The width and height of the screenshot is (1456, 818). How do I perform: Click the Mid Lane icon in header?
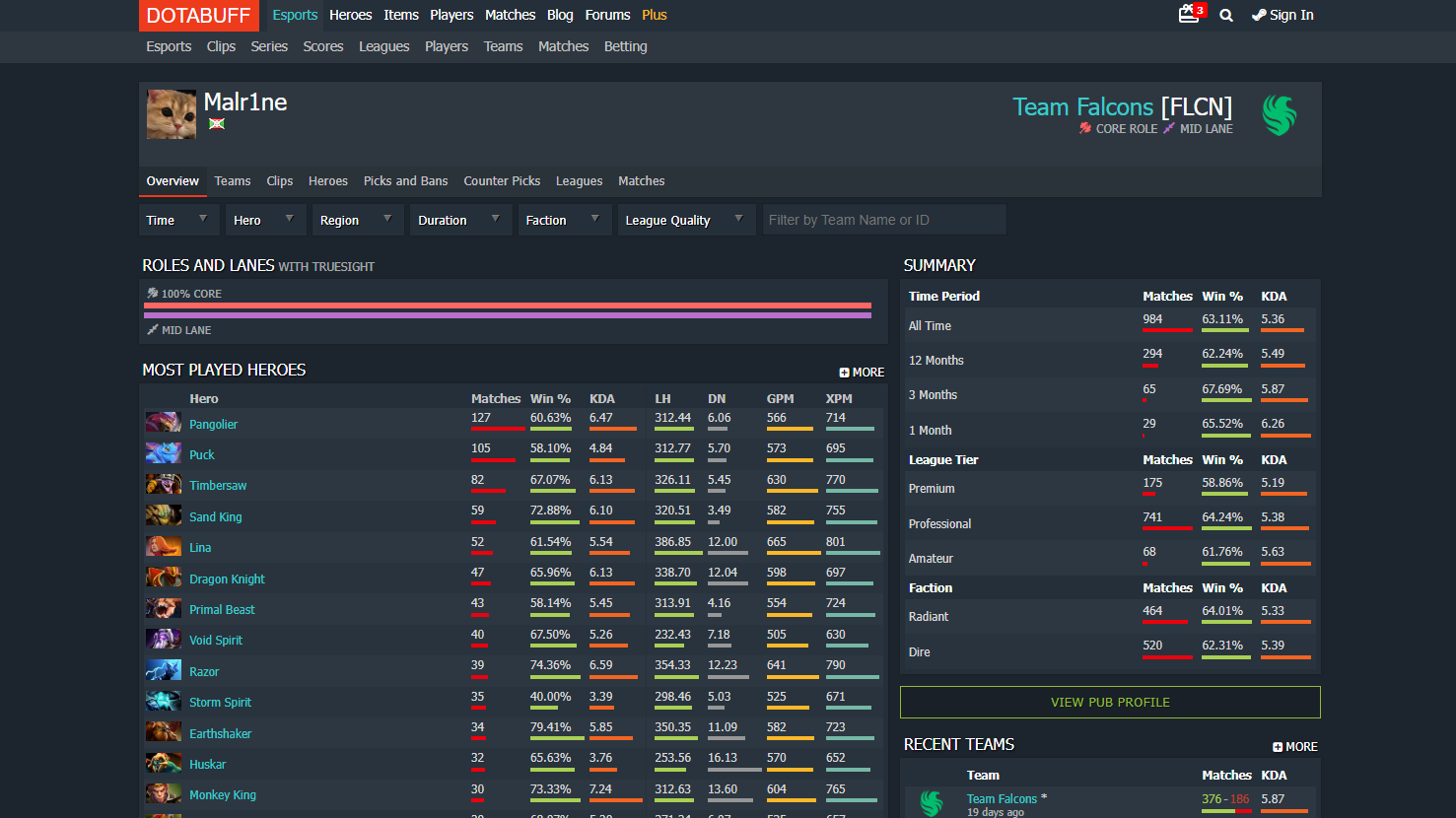click(x=1169, y=128)
